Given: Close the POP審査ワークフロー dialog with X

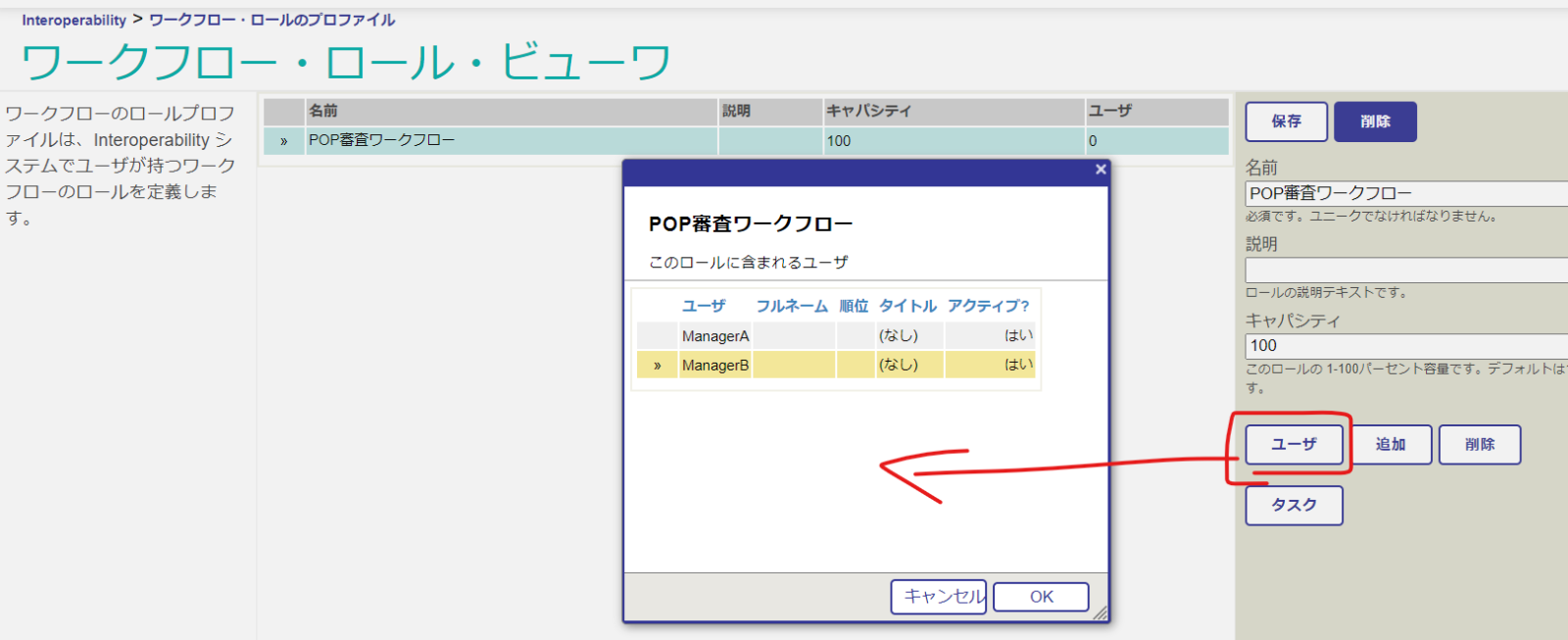Looking at the screenshot, I should (1101, 170).
